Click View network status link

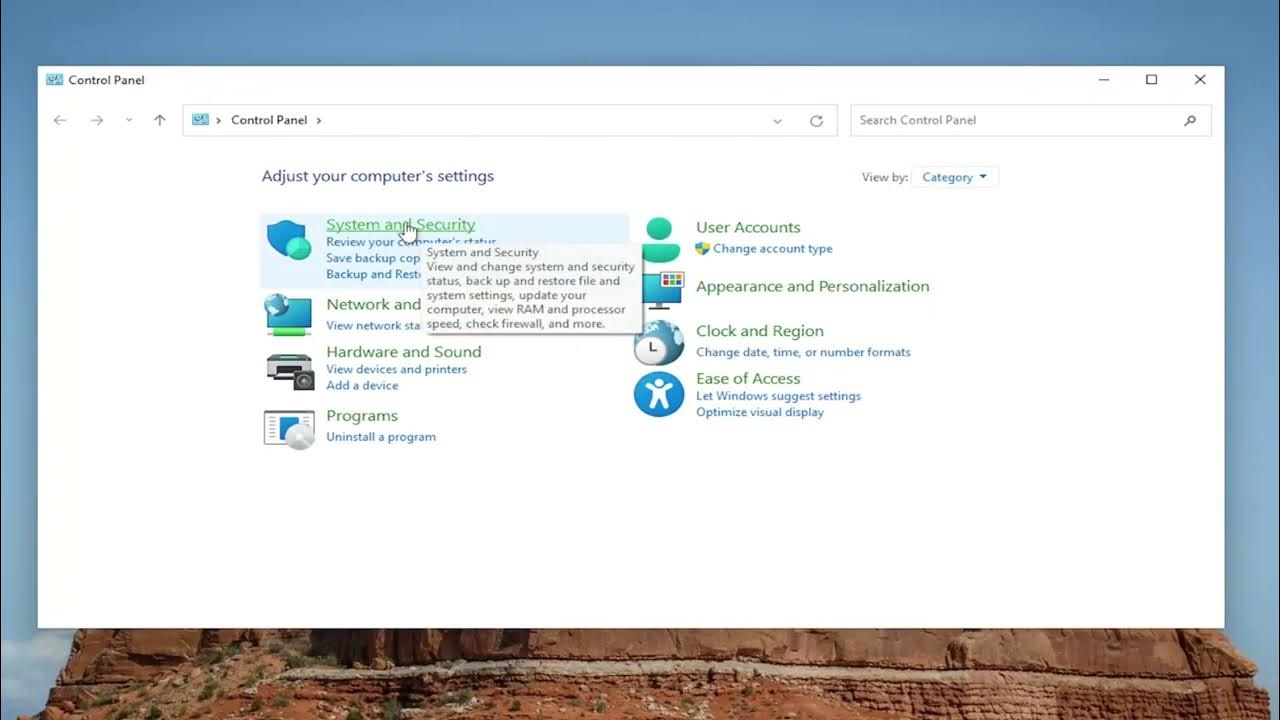pos(373,325)
